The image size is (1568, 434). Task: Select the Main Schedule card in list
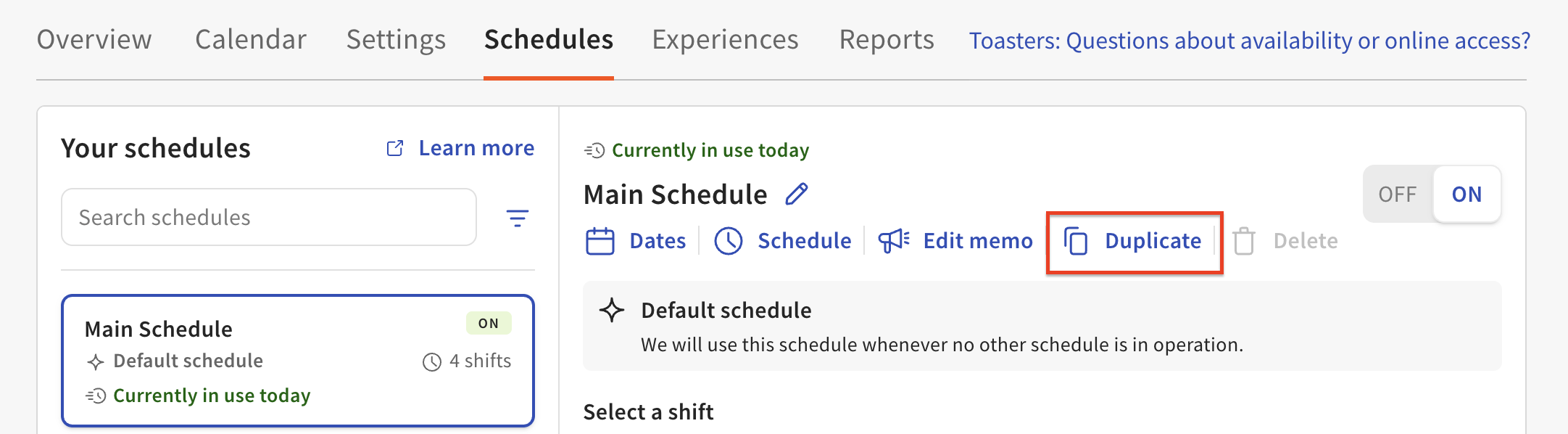point(298,361)
